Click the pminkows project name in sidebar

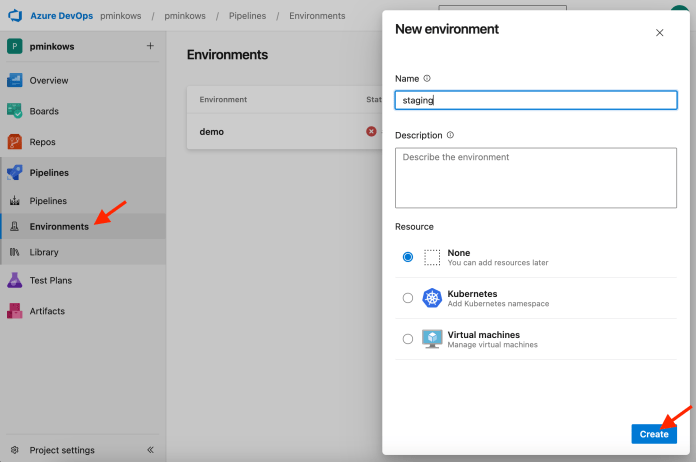52,46
